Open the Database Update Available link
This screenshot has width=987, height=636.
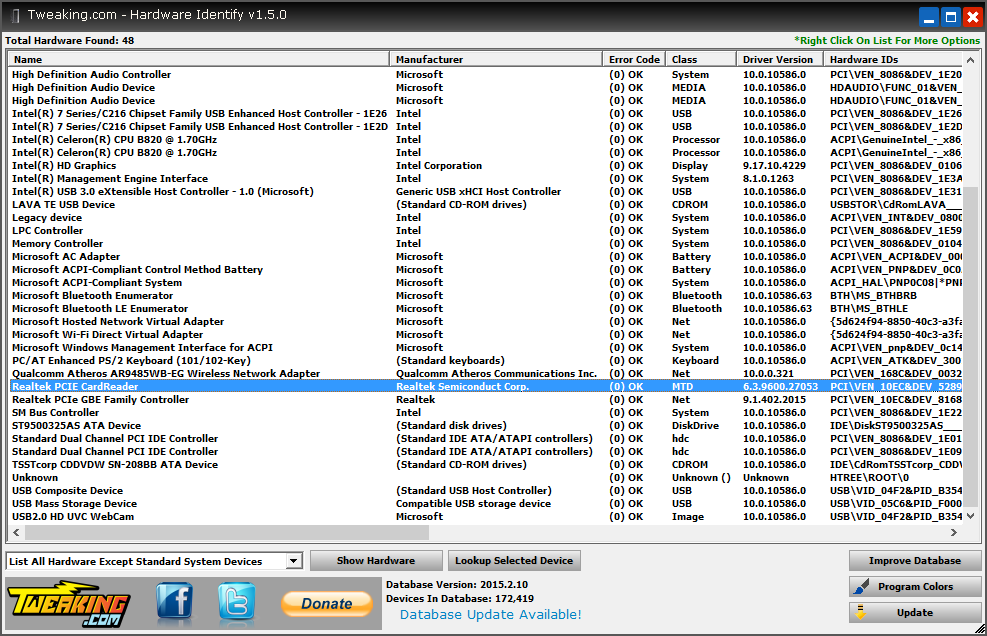coord(490,615)
